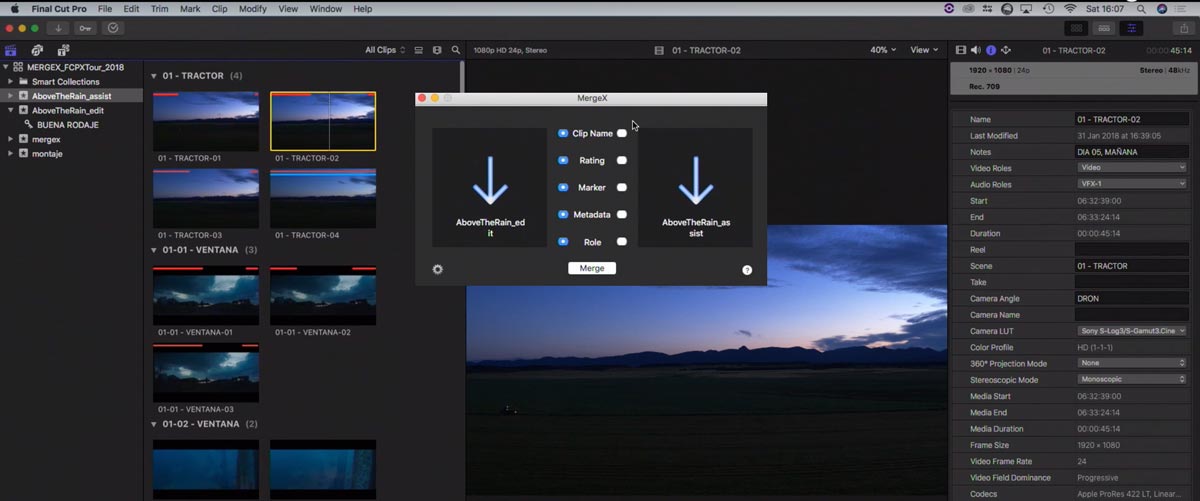Open the Clip menu
1200x501 pixels.
[220, 9]
